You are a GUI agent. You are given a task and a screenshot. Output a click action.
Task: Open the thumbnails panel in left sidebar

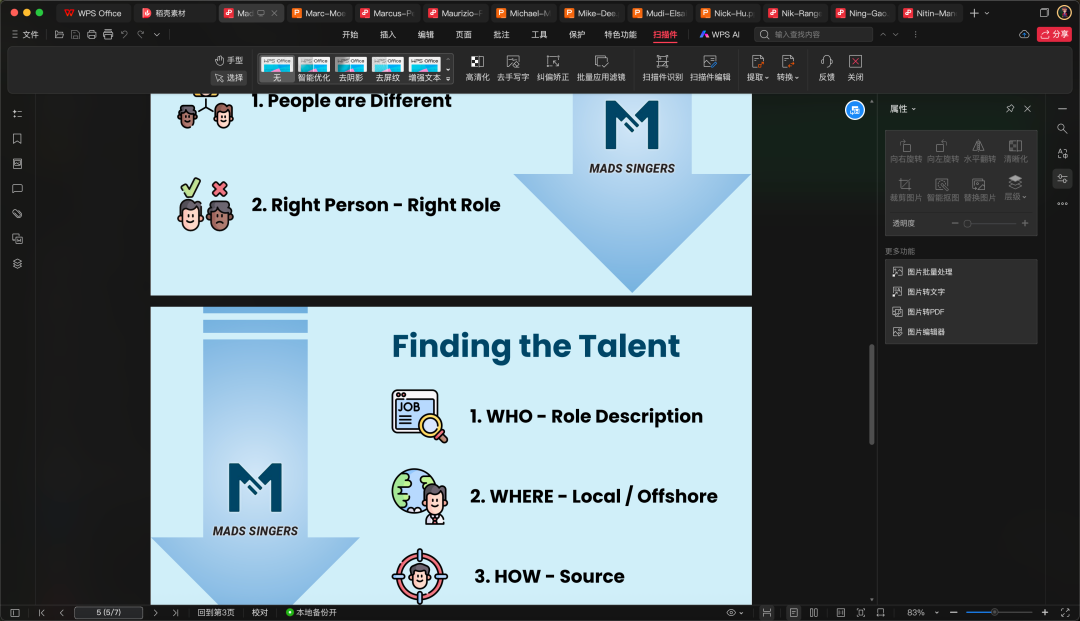click(18, 163)
